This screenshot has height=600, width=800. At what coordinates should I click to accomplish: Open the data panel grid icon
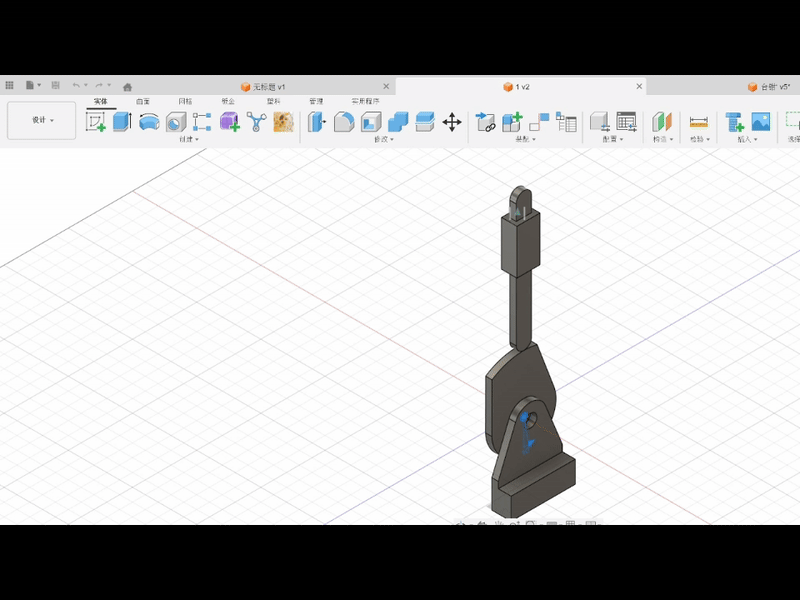[x=9, y=85]
